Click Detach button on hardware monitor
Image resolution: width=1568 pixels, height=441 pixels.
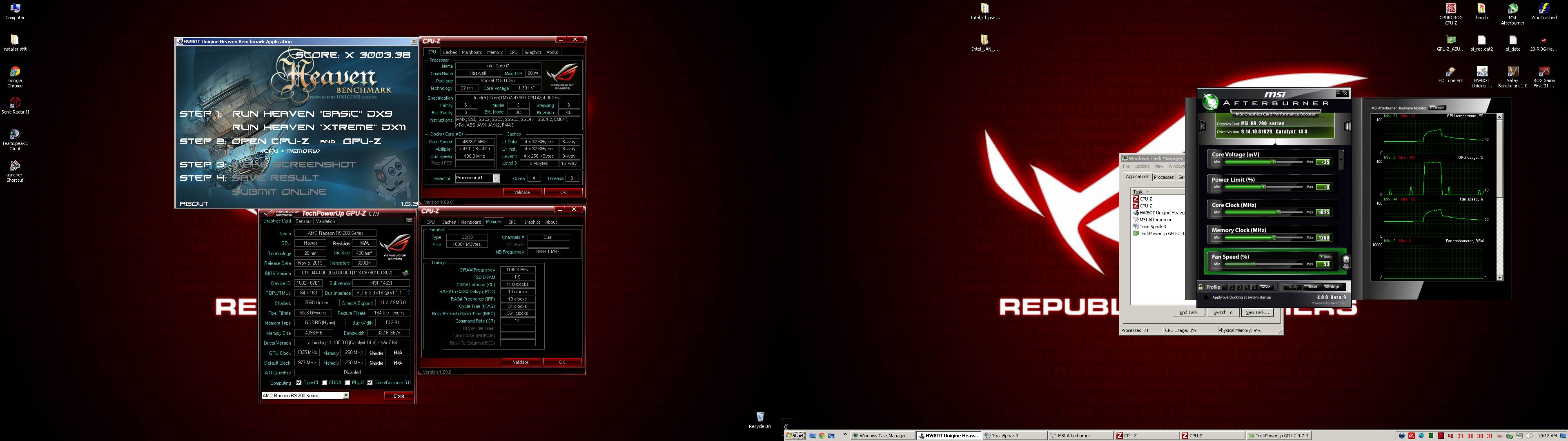(x=1437, y=108)
